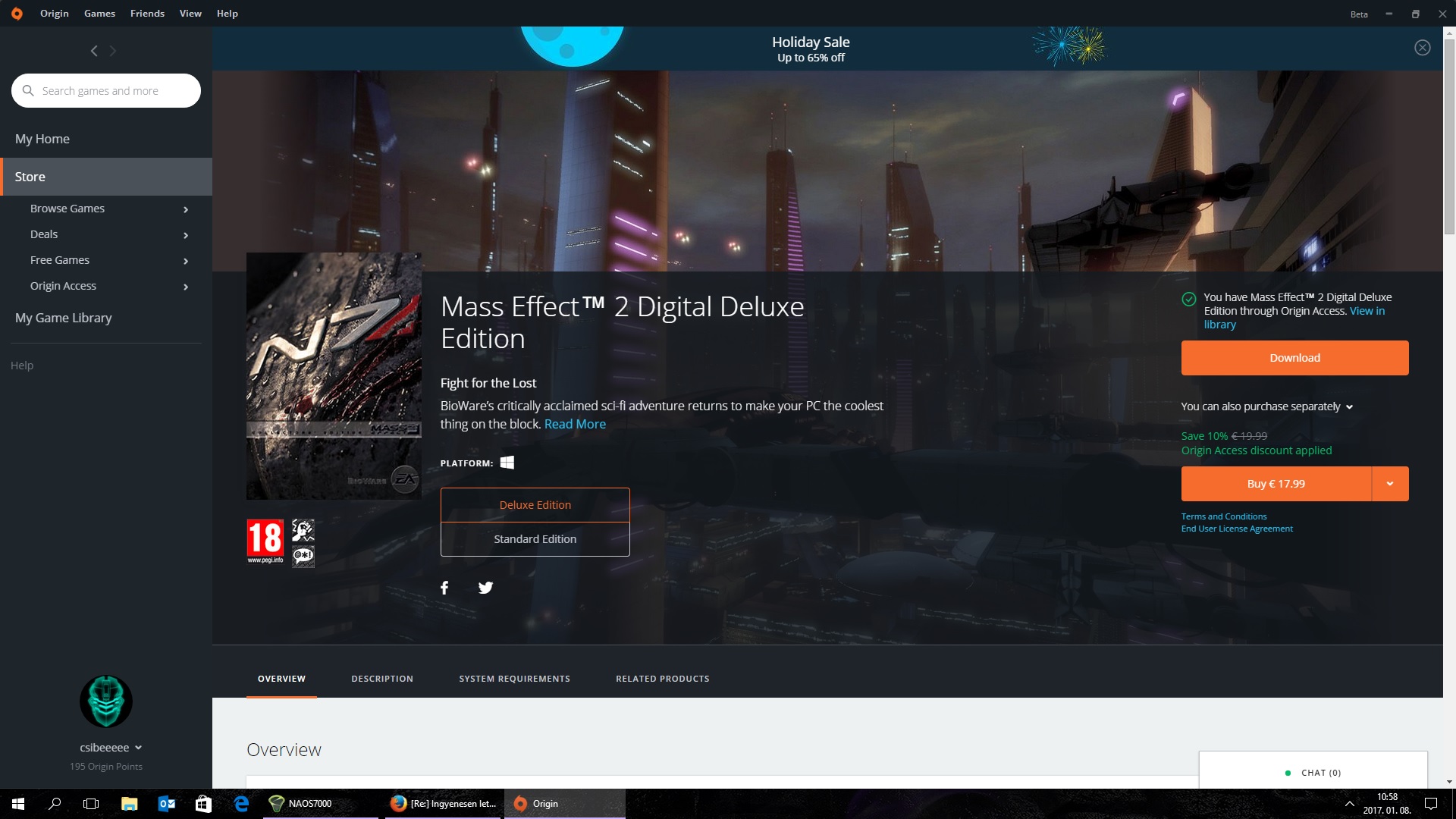Switch to System Requirements tab
1456x819 pixels.
(x=514, y=679)
